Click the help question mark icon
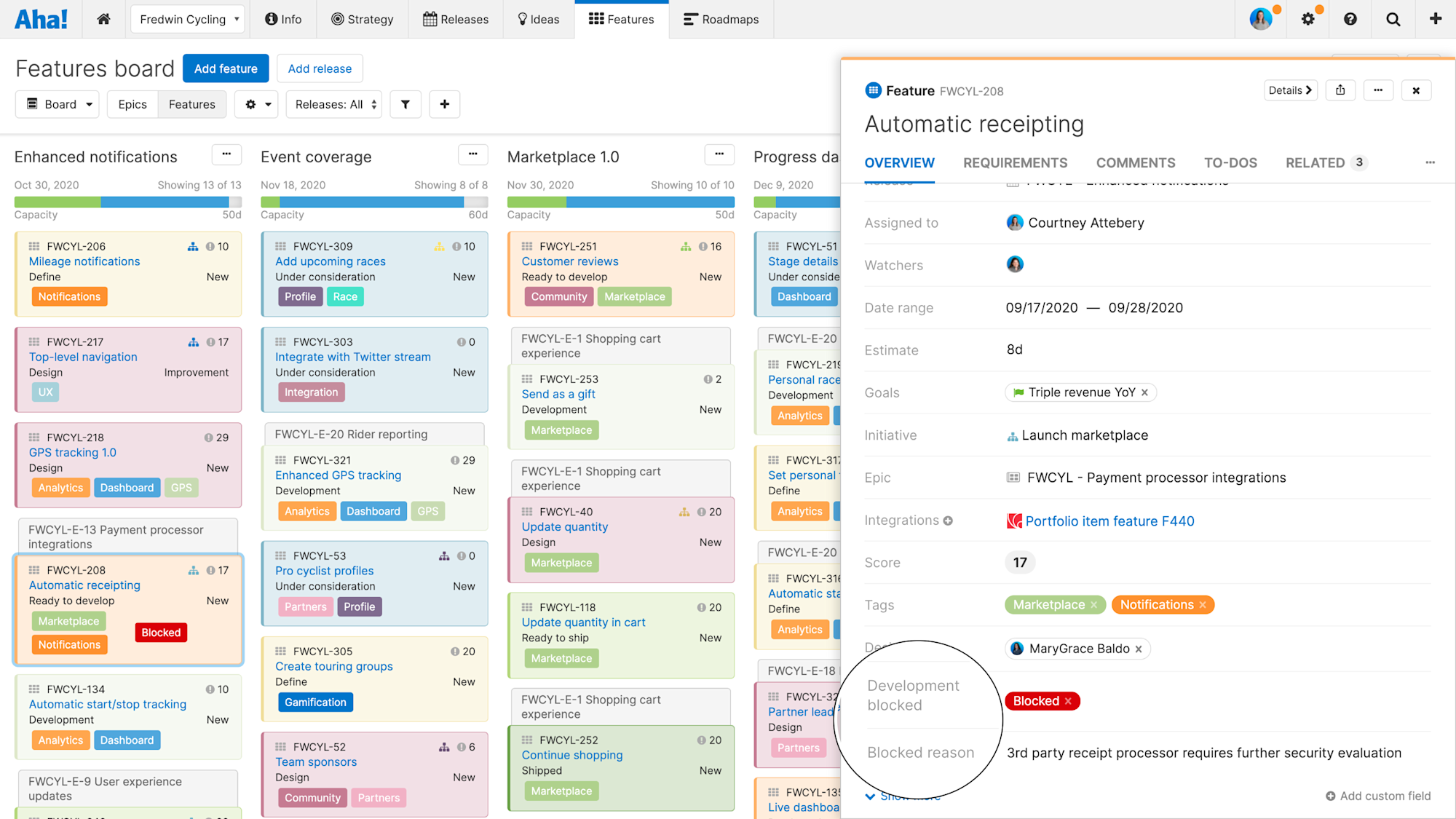Image resolution: width=1456 pixels, height=819 pixels. pos(1350,19)
